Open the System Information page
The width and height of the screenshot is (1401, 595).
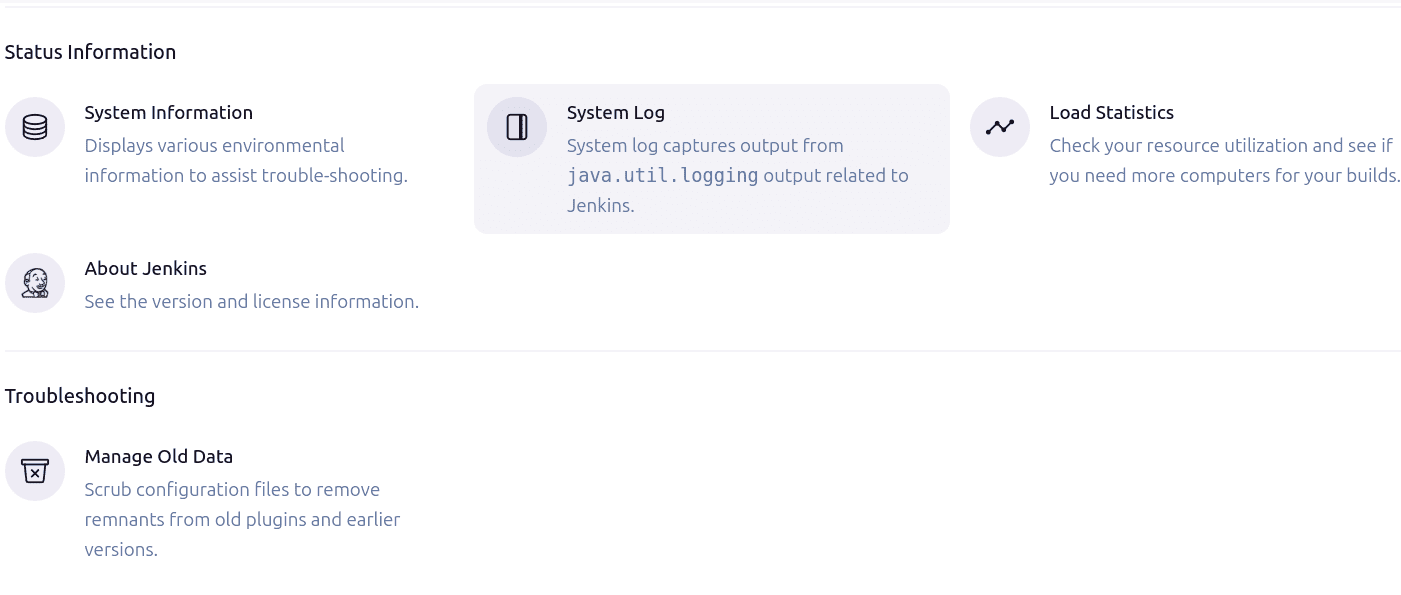[168, 112]
